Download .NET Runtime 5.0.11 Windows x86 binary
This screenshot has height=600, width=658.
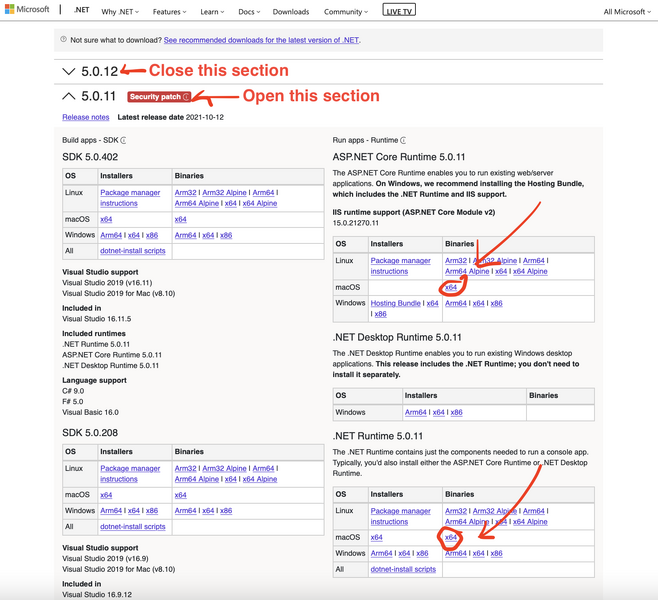coord(496,553)
